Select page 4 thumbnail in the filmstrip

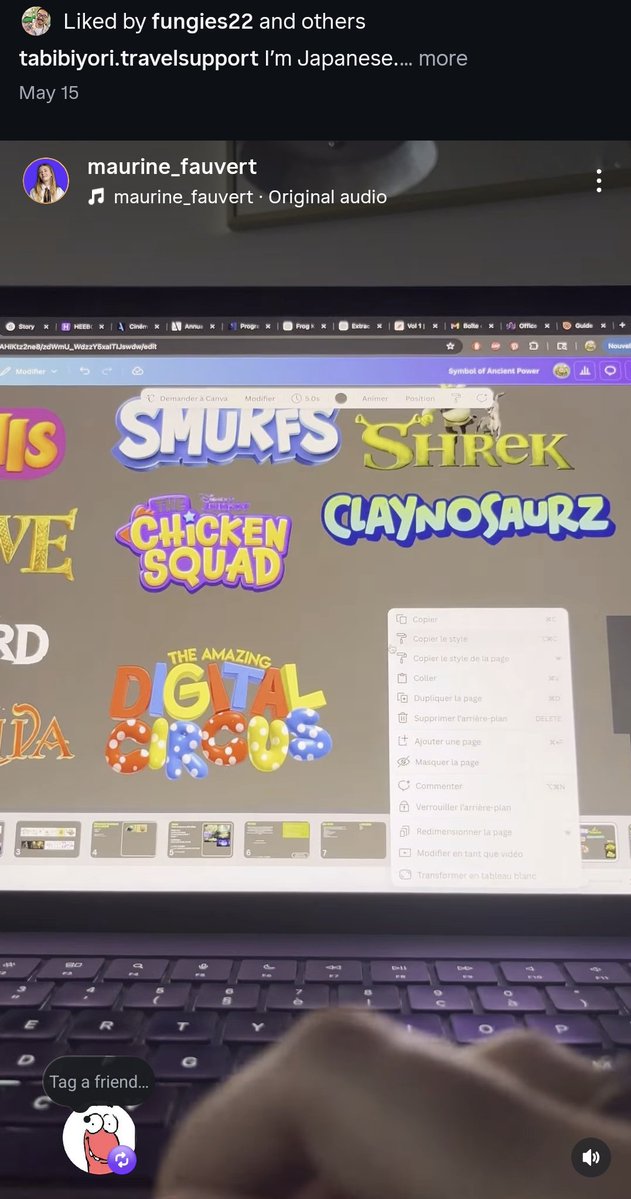click(x=124, y=839)
